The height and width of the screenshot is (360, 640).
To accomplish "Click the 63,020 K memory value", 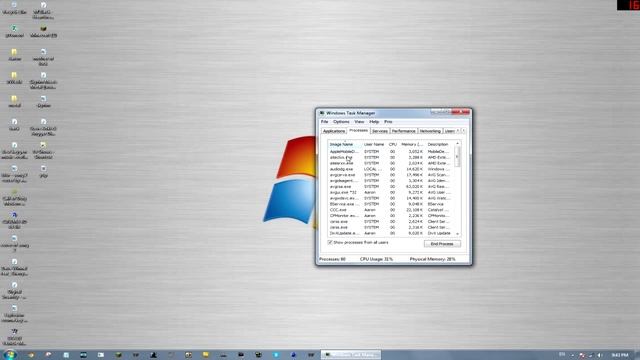I will [x=414, y=187].
